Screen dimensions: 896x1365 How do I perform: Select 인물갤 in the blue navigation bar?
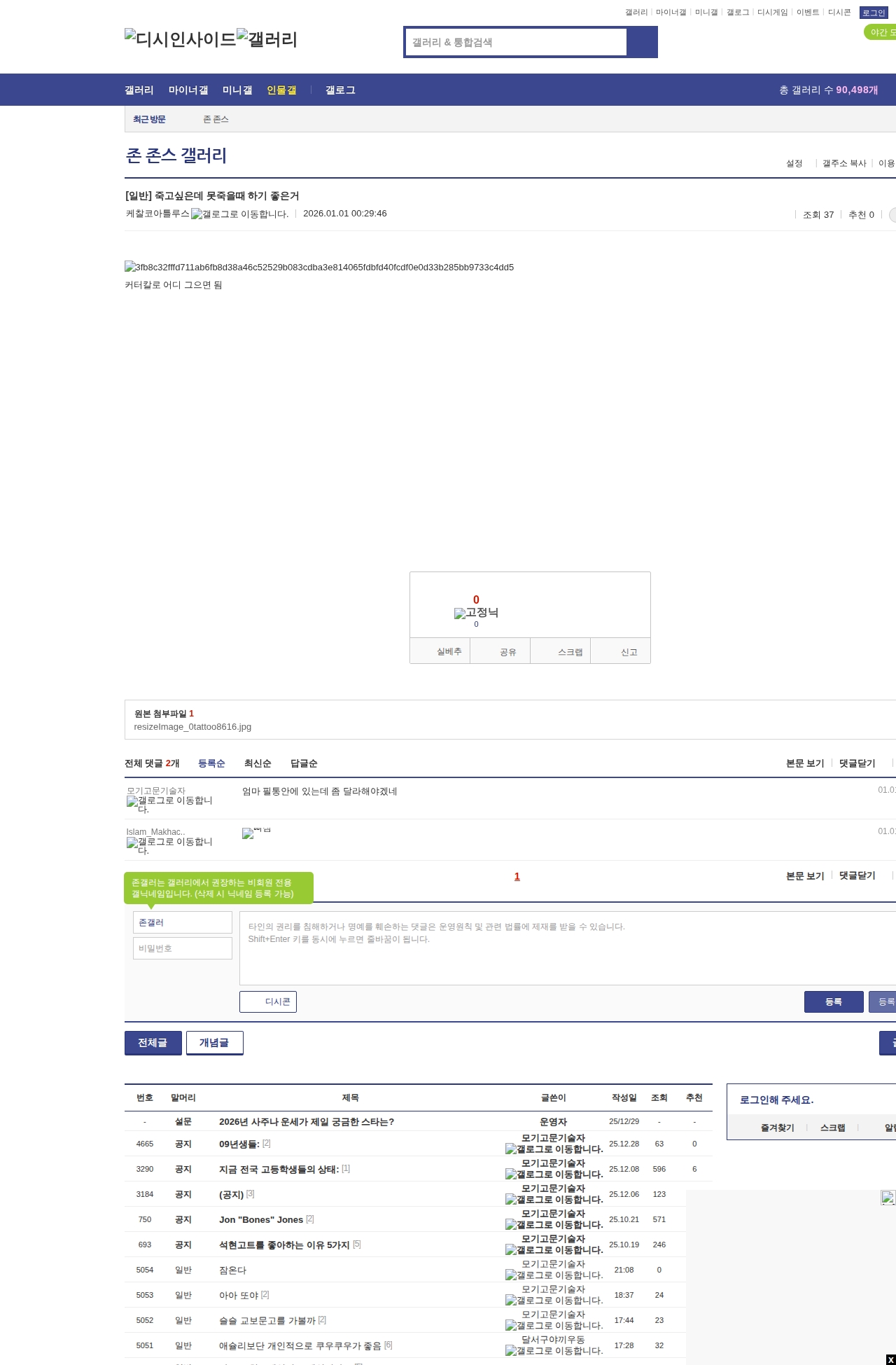tap(281, 90)
